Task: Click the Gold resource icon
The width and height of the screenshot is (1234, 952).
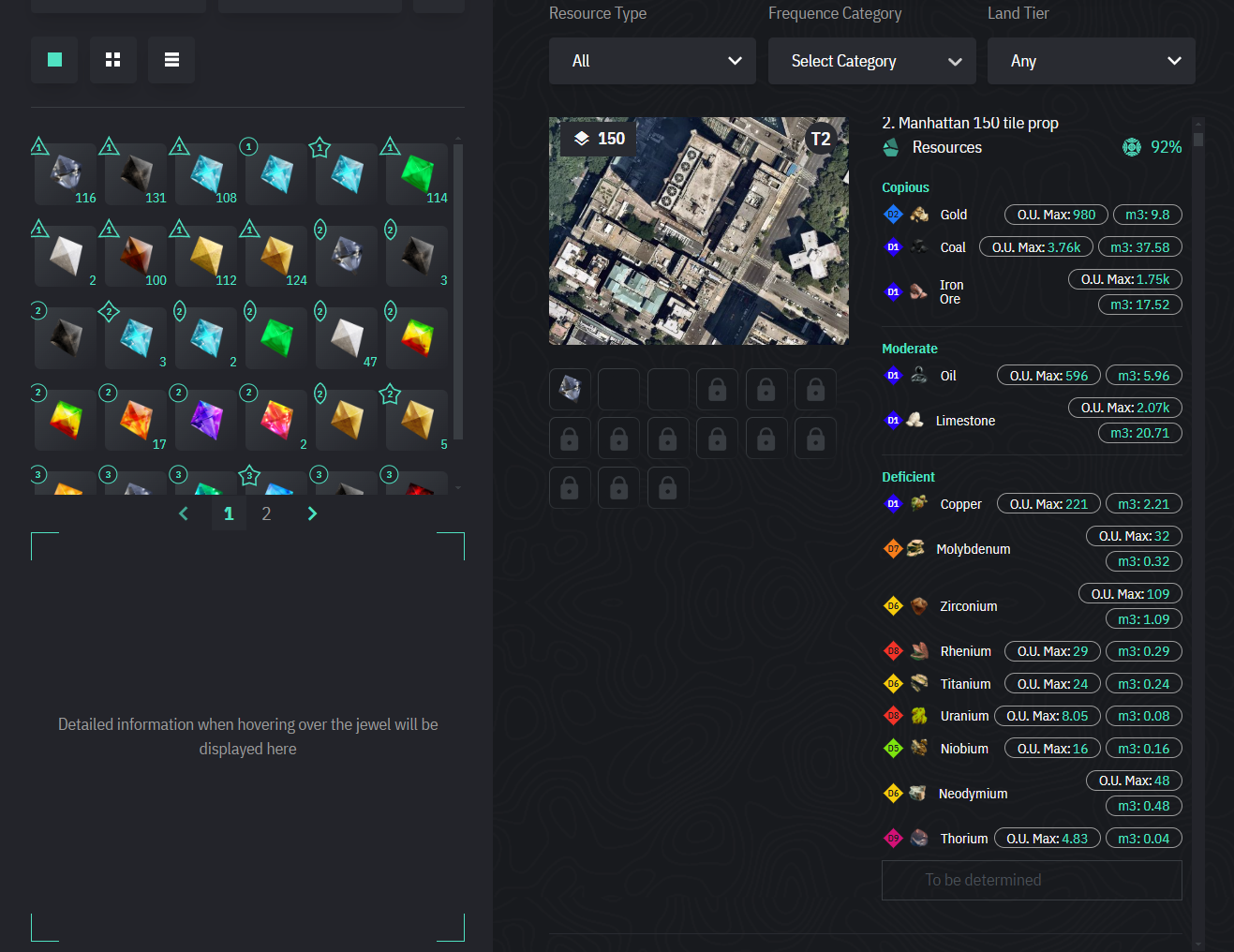Action: (919, 215)
